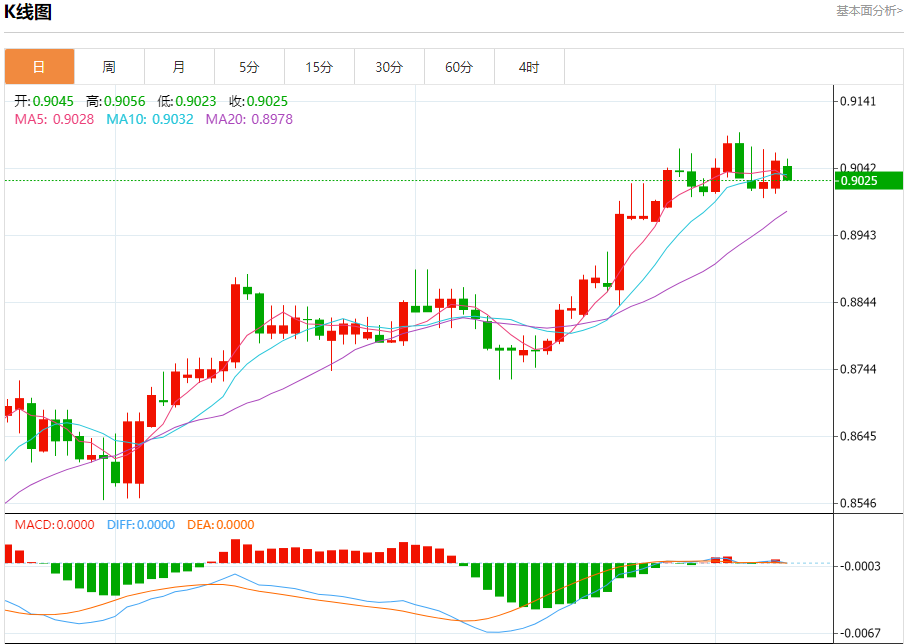Open the 4时 timeframe tab
This screenshot has height=644, width=910.
[x=529, y=67]
